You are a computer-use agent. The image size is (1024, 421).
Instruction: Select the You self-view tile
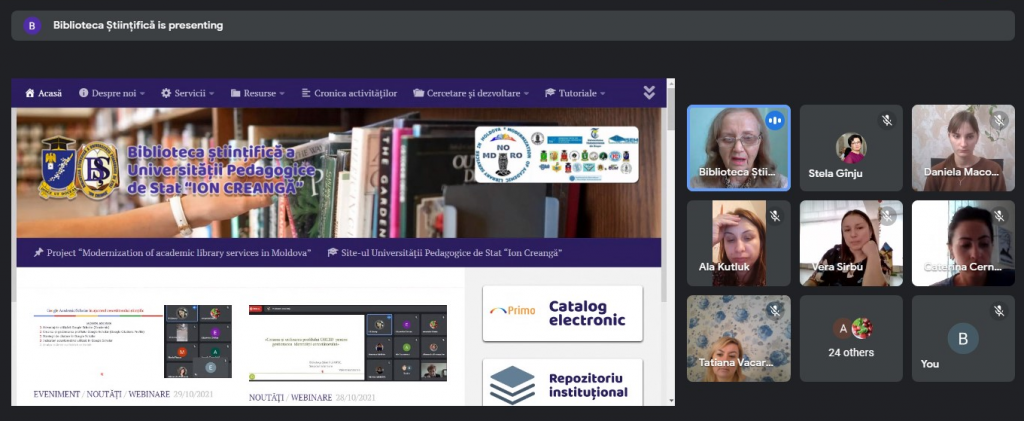pyautogui.click(x=963, y=338)
